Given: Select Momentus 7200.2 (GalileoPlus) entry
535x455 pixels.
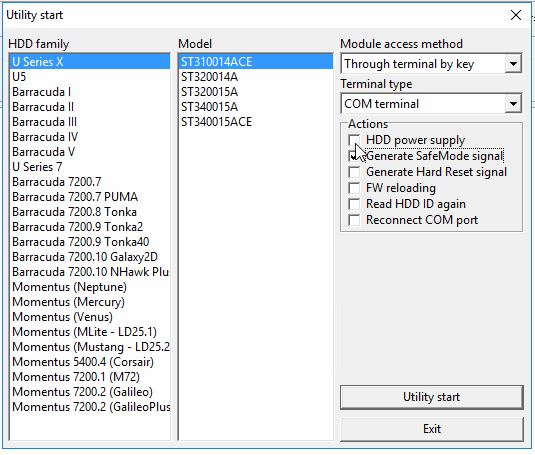Looking at the screenshot, I should [90, 407].
